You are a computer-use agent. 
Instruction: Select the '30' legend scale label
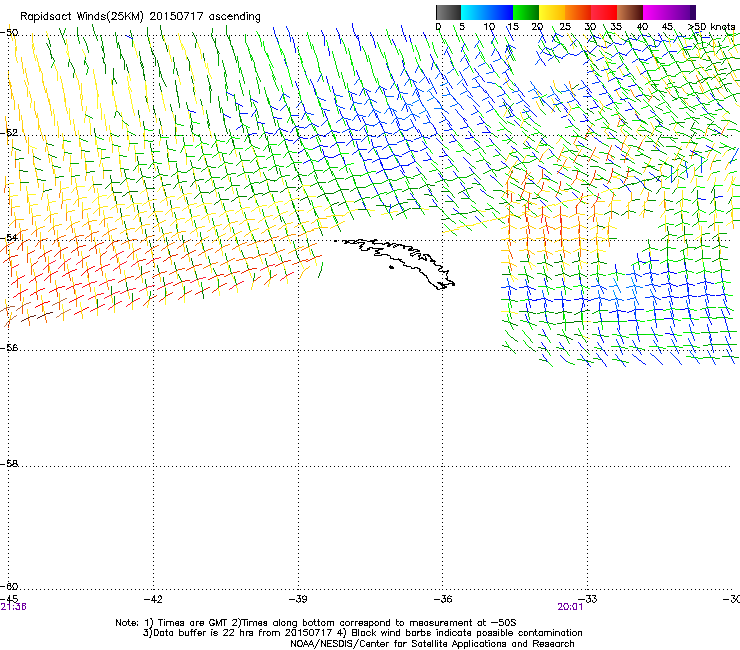point(590,27)
